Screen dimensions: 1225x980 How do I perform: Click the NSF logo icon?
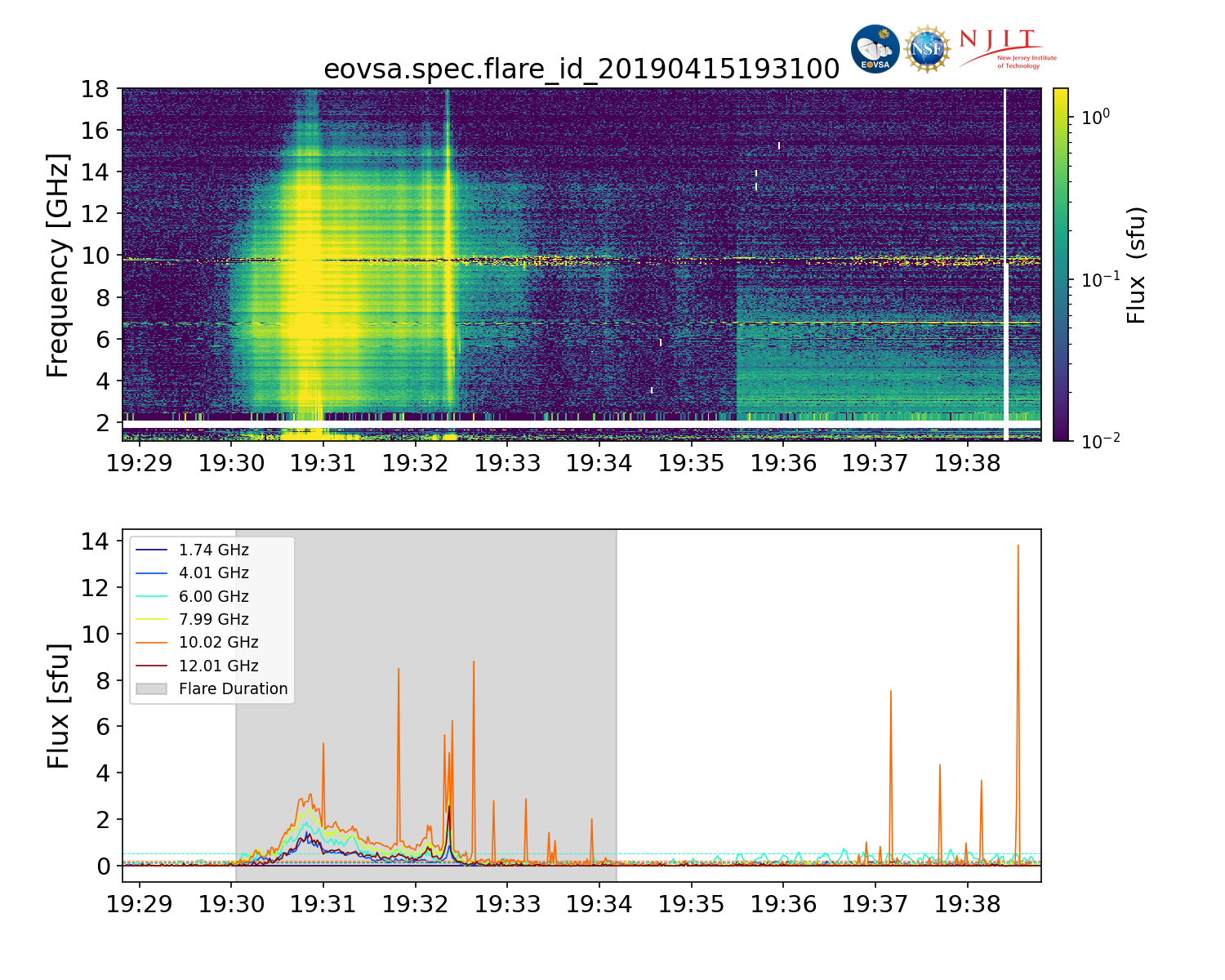(x=928, y=49)
